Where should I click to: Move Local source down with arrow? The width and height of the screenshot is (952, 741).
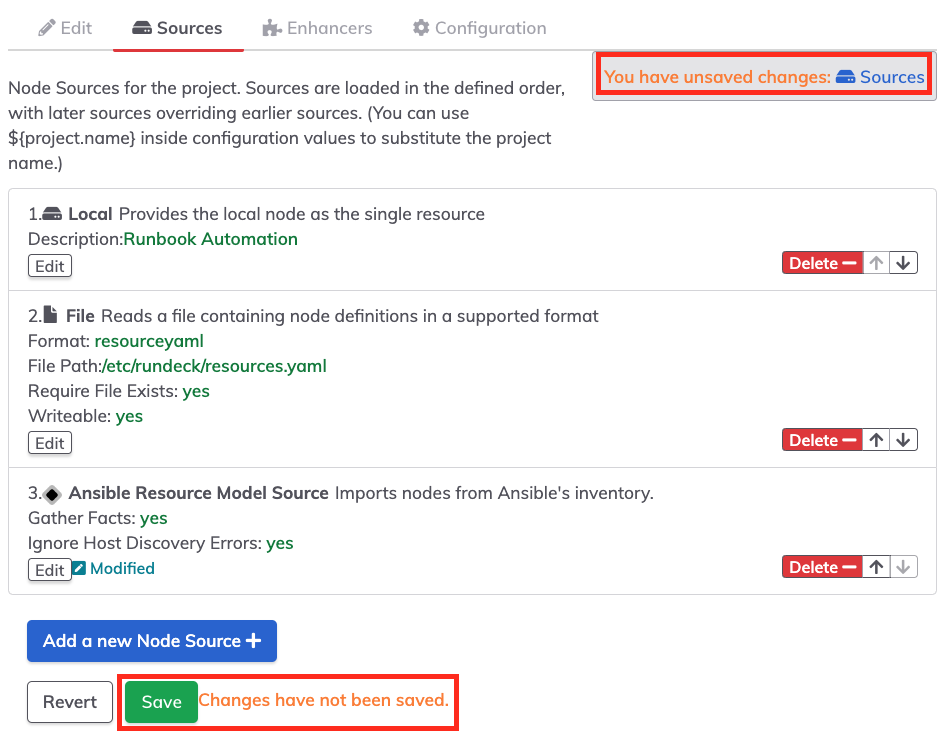tap(903, 263)
